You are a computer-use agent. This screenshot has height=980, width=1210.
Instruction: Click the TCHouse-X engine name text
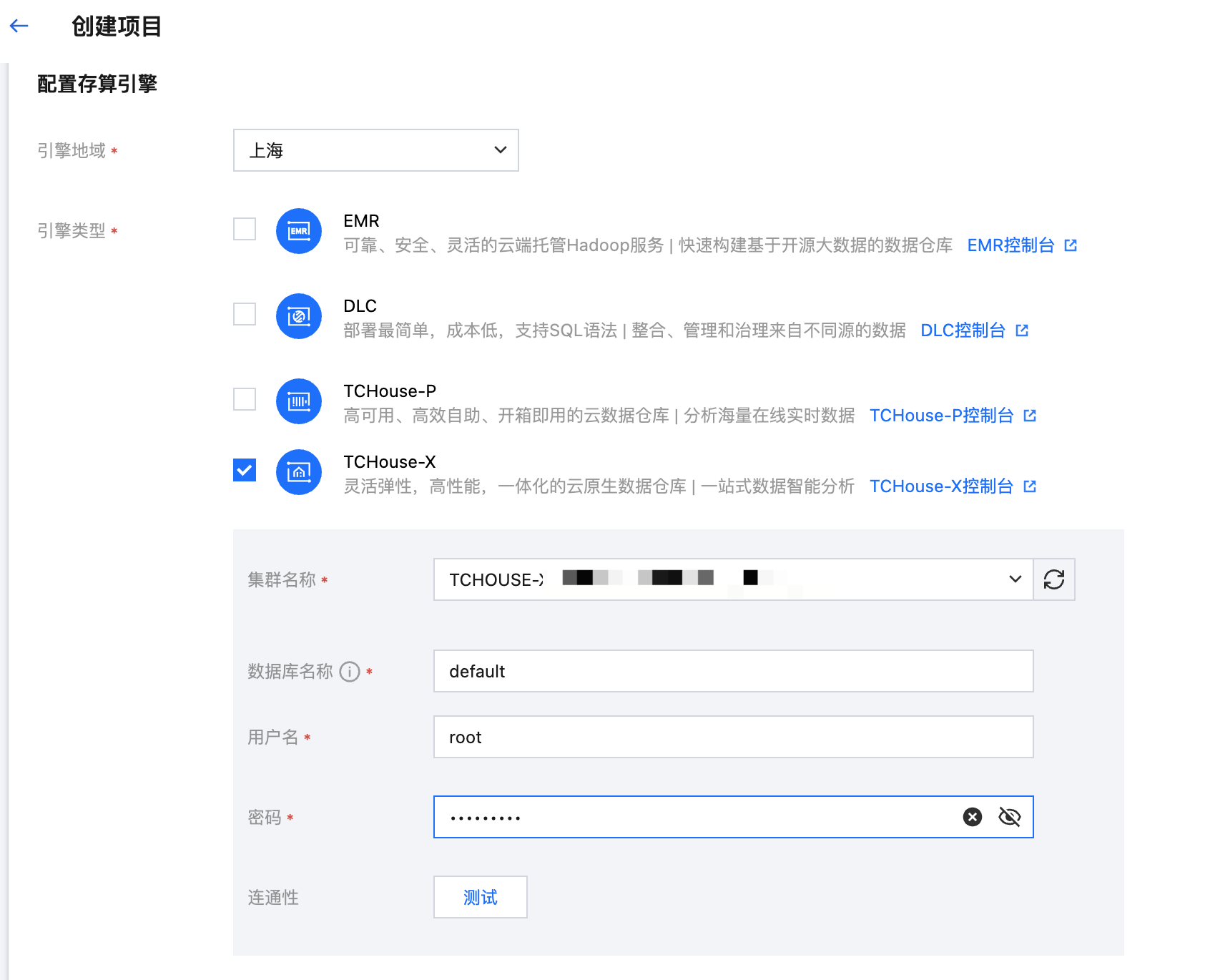point(390,462)
